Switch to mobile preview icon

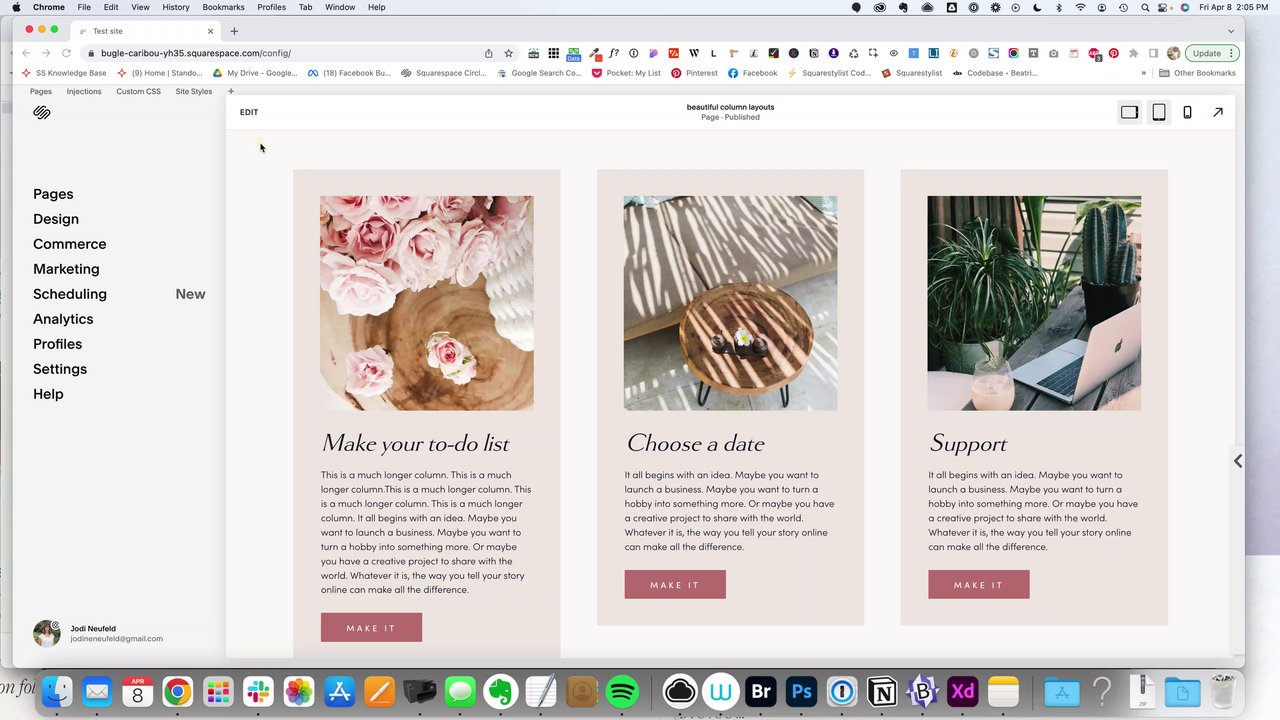coord(1187,112)
